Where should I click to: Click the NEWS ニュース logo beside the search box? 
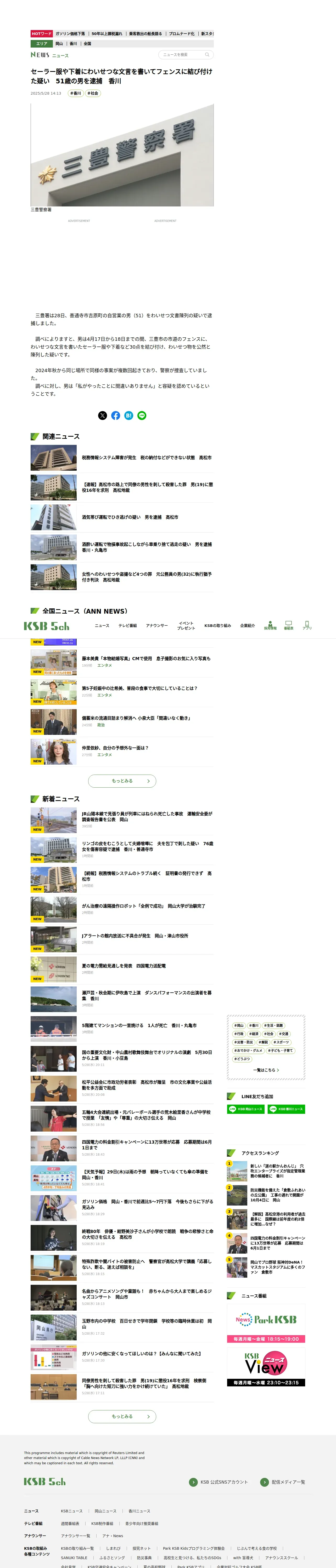tap(49, 55)
